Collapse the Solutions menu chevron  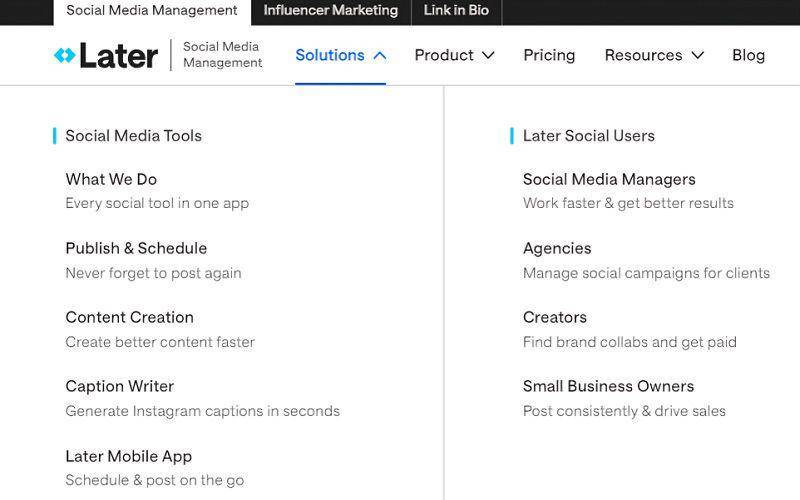pos(380,55)
